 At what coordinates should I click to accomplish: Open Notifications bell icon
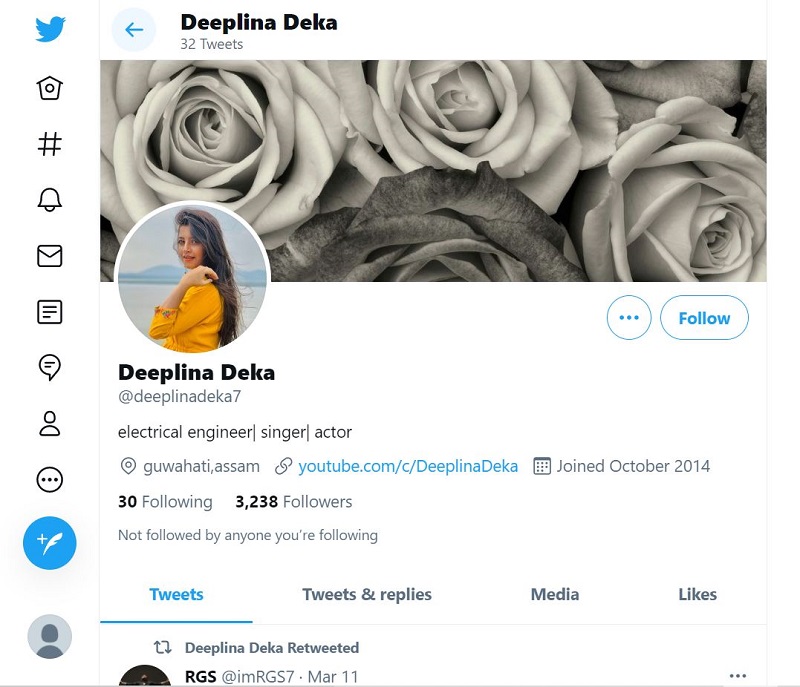[49, 200]
